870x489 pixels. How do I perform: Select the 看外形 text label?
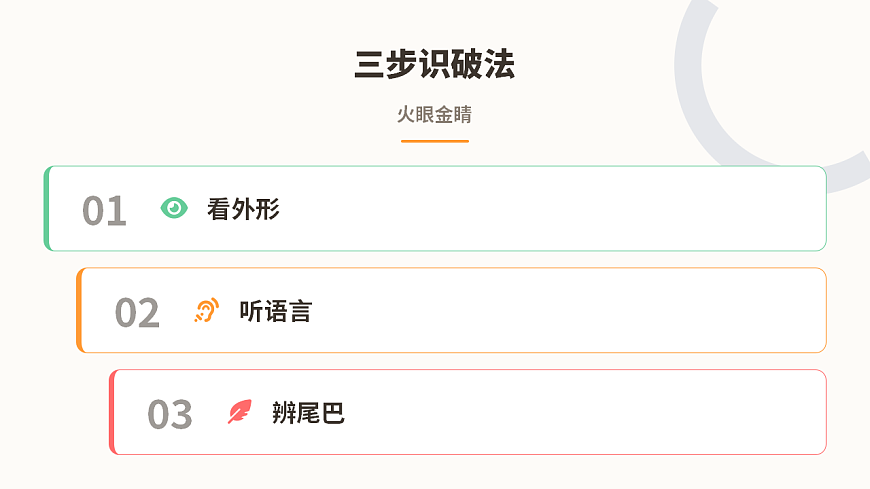pyautogui.click(x=243, y=209)
